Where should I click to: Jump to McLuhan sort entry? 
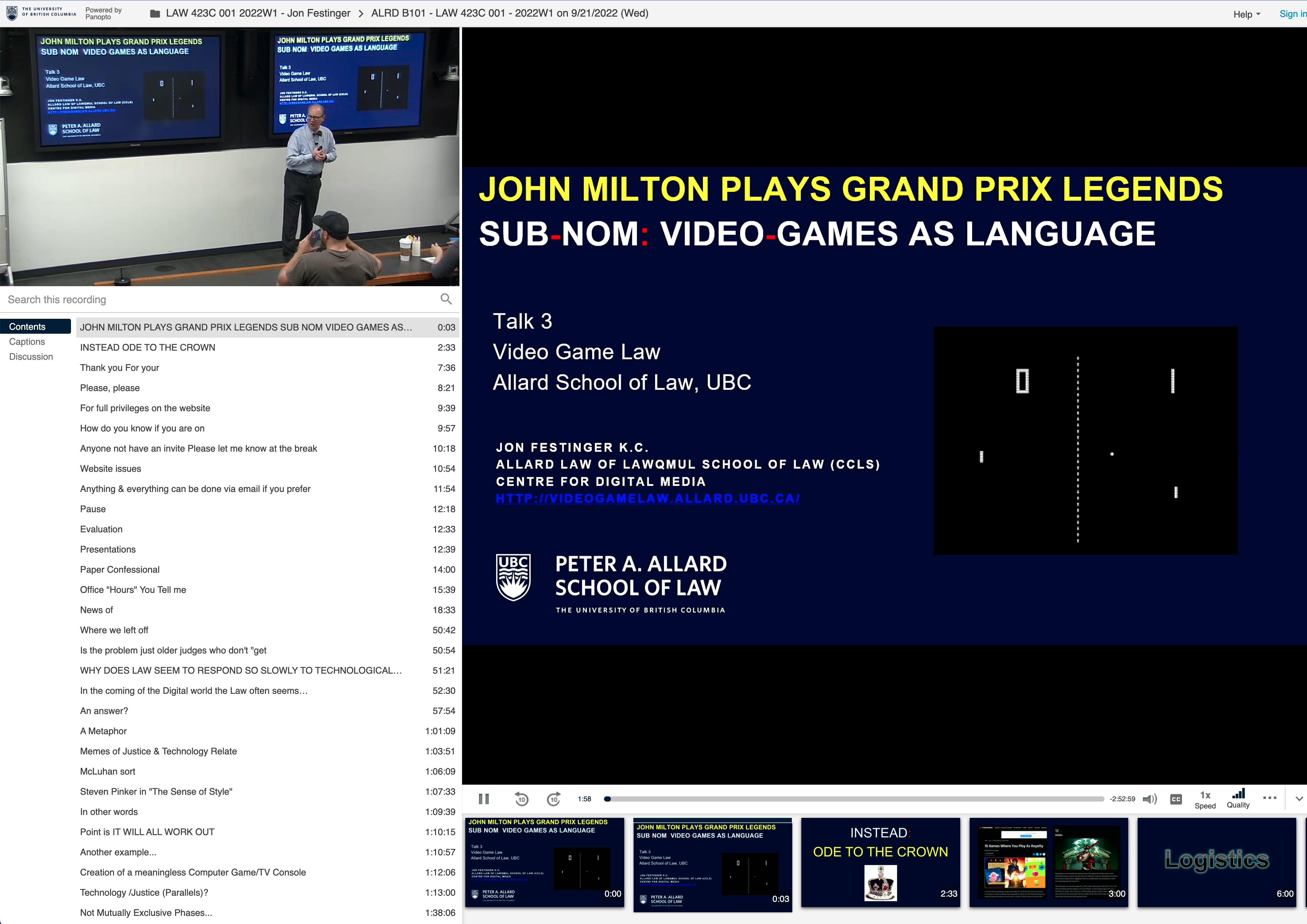(268, 771)
